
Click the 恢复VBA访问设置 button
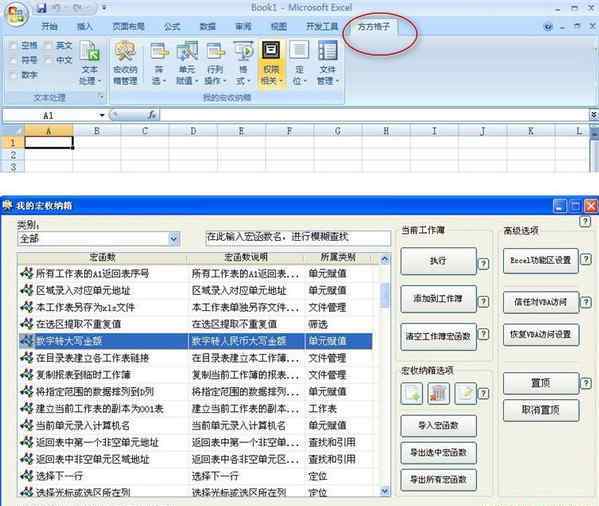(541, 335)
